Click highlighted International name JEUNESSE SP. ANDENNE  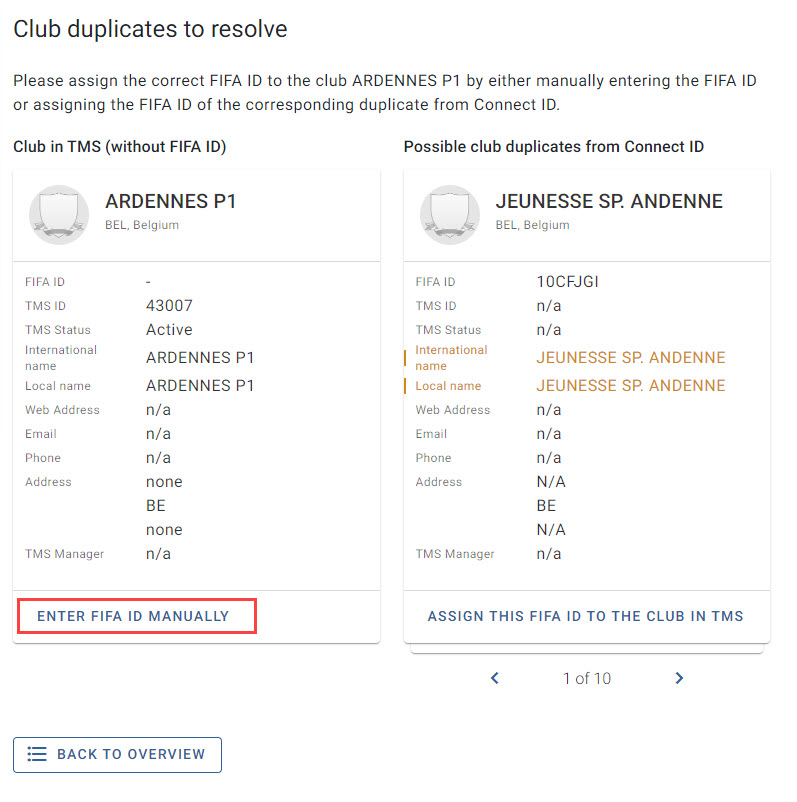click(x=631, y=358)
